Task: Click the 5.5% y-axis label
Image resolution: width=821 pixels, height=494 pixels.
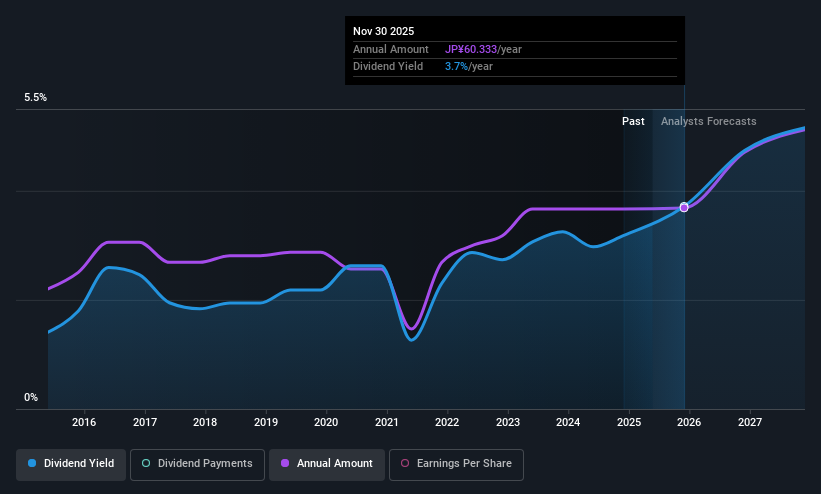Action: 35,97
